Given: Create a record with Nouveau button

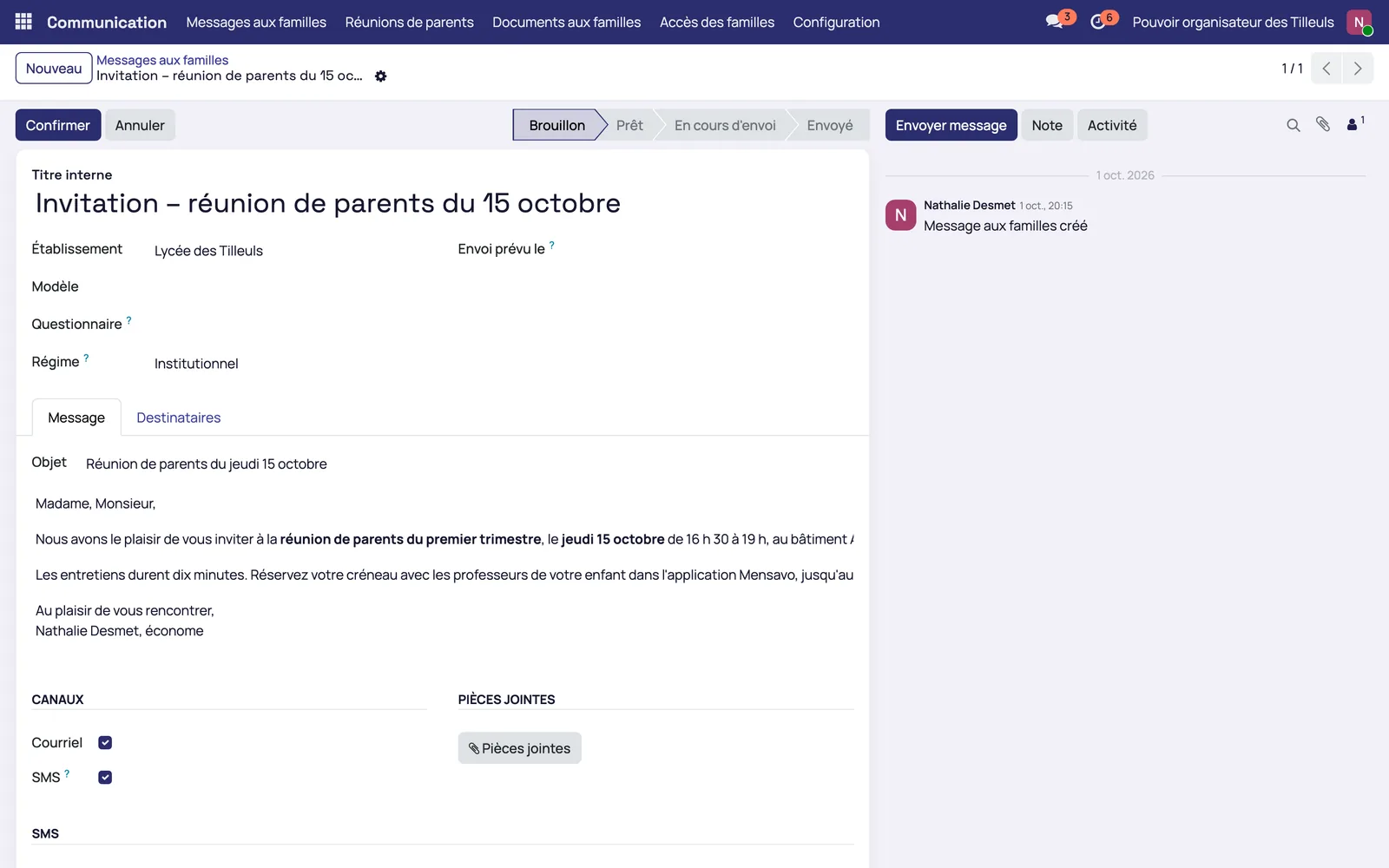Looking at the screenshot, I should 54,69.
